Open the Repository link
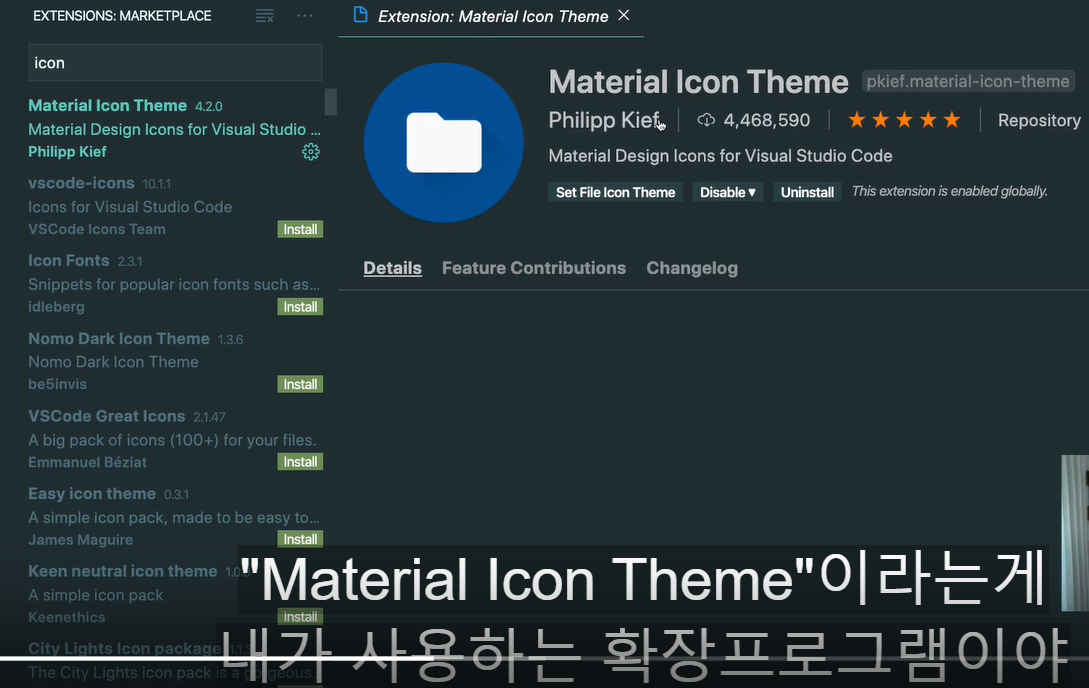This screenshot has height=688, width=1089. point(1039,120)
